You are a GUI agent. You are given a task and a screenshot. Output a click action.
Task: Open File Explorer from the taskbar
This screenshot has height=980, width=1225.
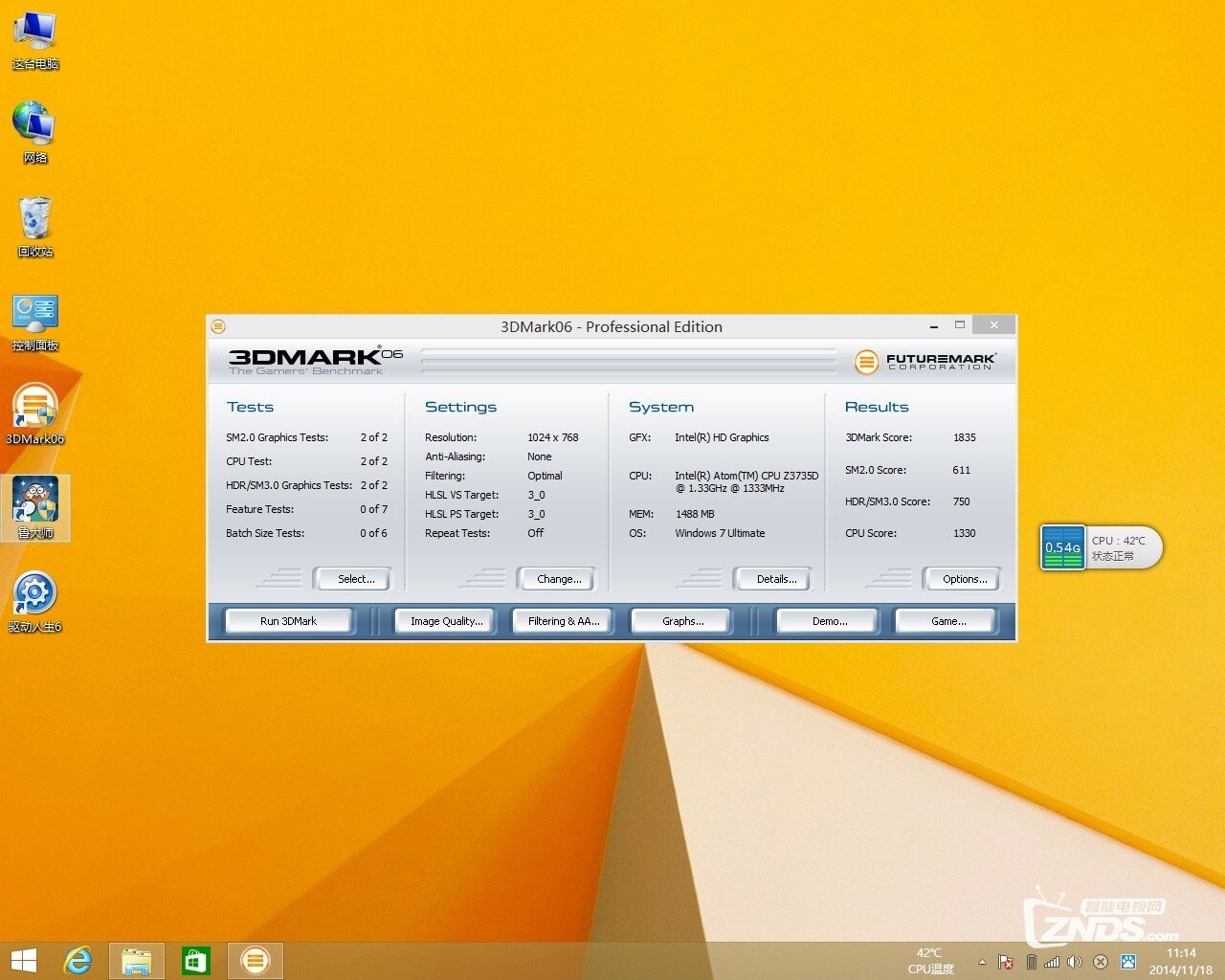coord(136,960)
